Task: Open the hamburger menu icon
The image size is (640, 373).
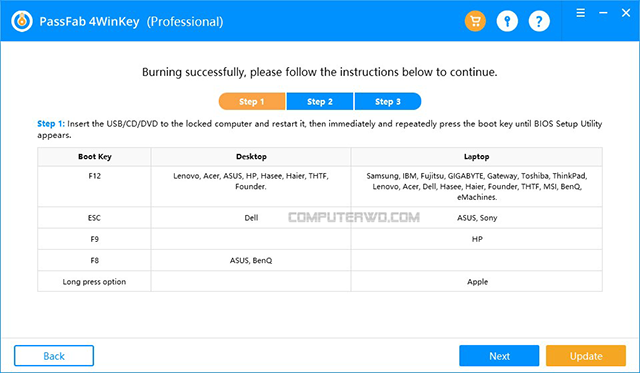Action: (580, 13)
